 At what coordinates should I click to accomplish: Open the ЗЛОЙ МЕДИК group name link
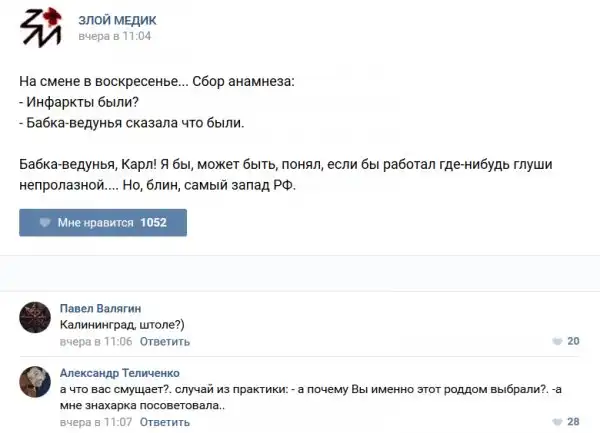116,20
